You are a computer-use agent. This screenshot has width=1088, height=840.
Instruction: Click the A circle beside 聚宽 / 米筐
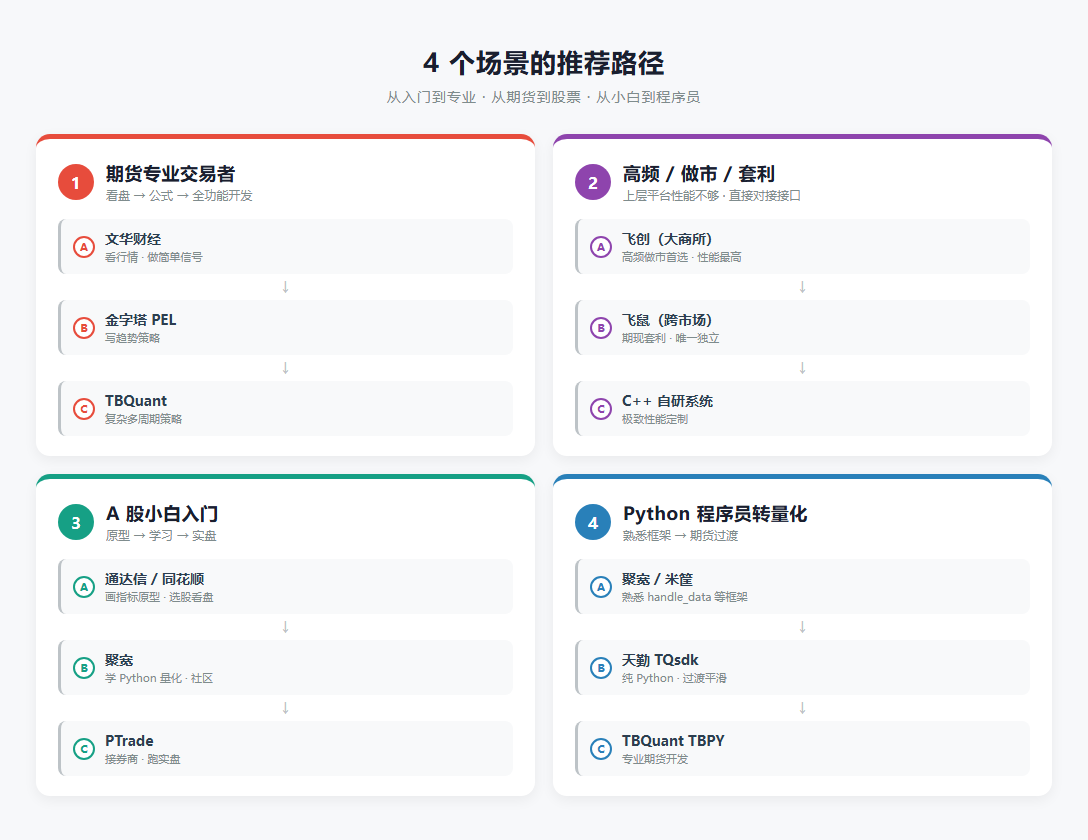point(601,587)
